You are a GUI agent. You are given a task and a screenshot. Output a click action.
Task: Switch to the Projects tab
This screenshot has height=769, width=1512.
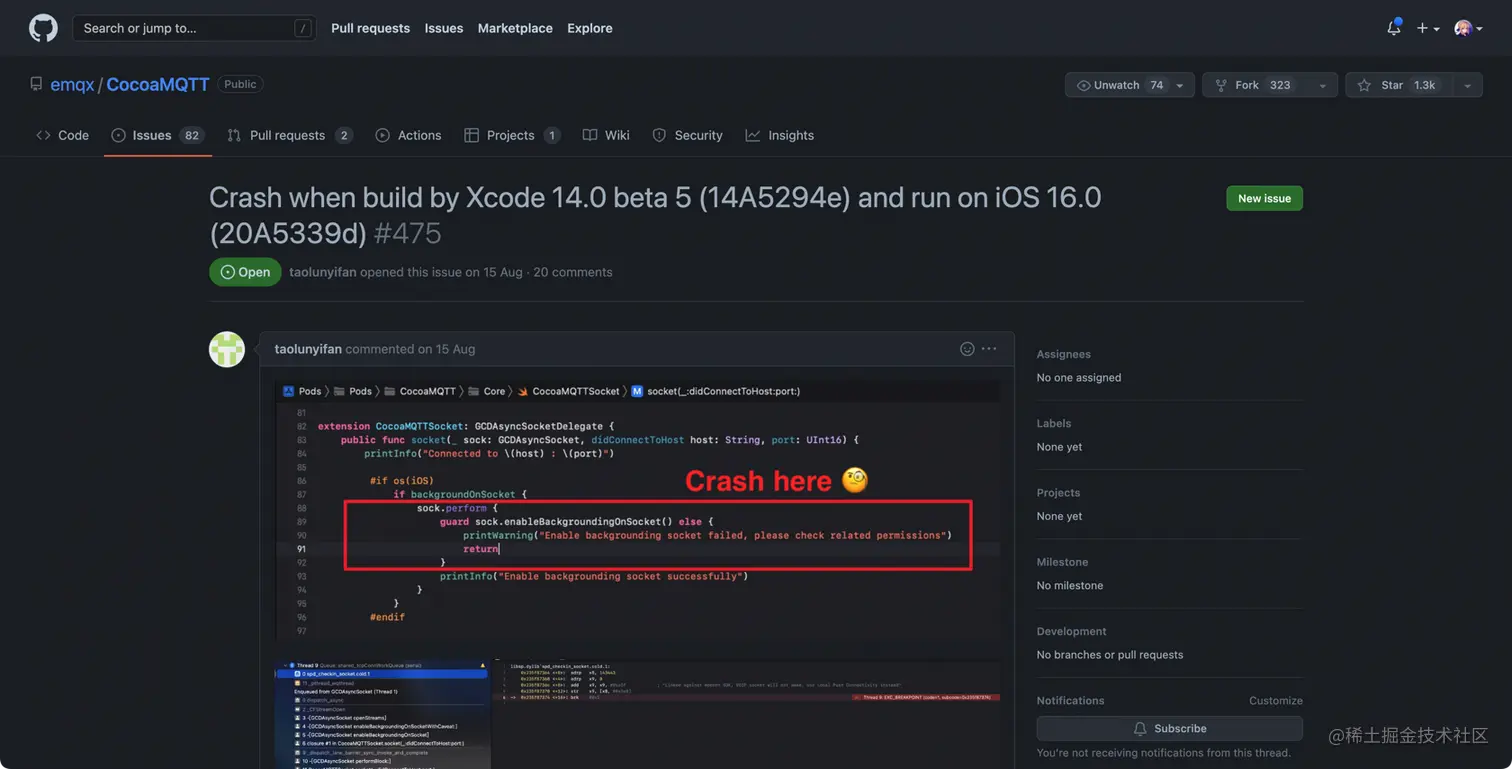pos(512,135)
